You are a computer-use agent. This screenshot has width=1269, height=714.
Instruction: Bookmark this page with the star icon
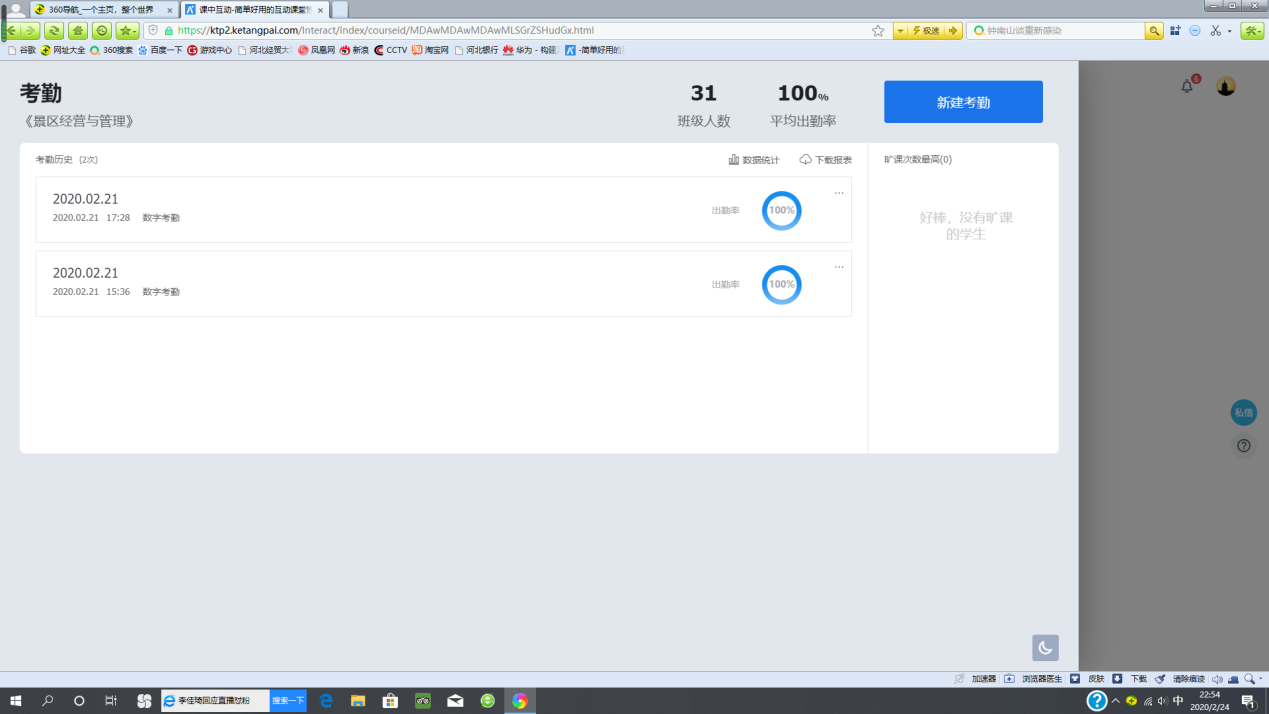click(878, 31)
